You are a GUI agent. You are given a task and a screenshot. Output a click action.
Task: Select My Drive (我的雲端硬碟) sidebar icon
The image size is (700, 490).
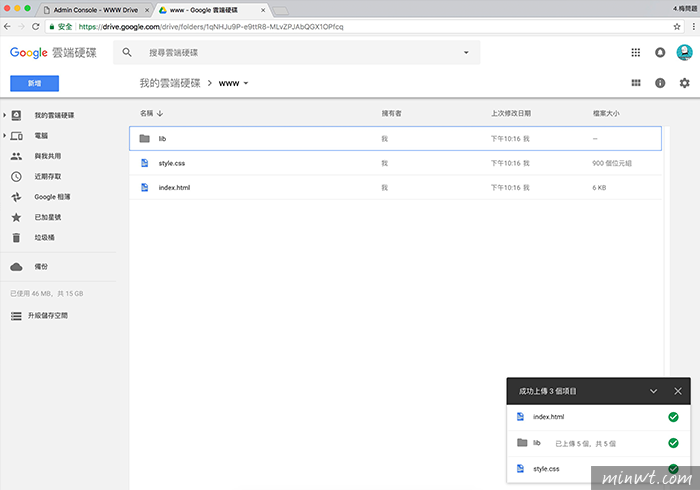point(17,115)
